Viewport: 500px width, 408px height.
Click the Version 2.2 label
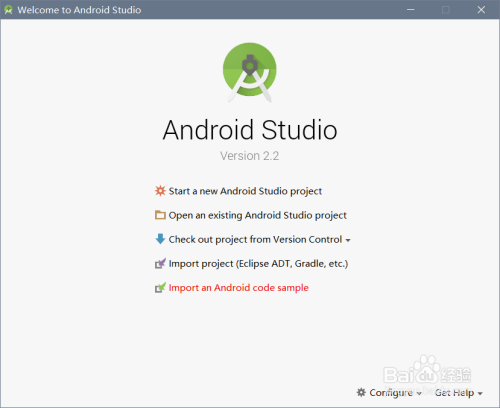[249, 156]
